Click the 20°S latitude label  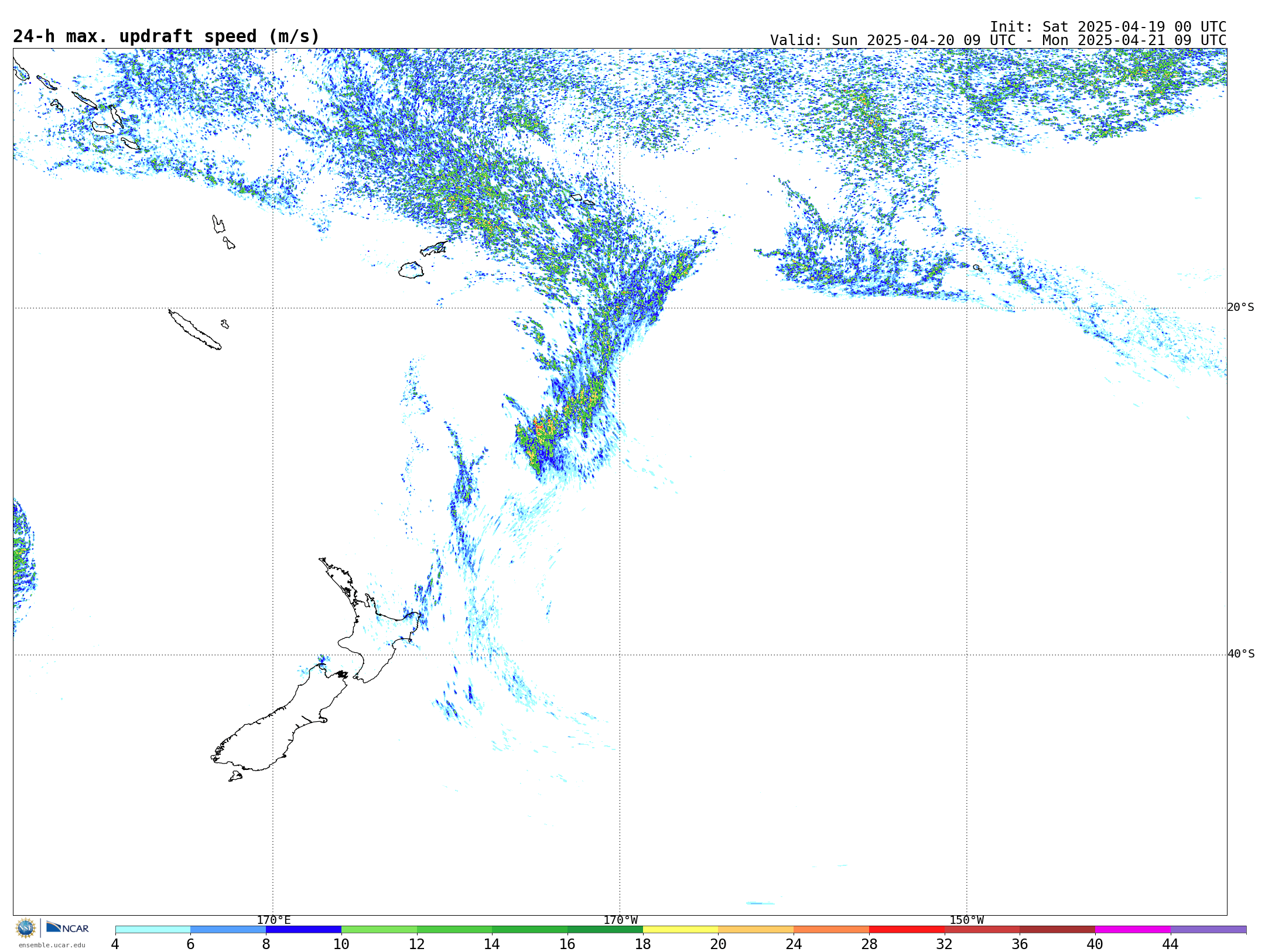1241,307
